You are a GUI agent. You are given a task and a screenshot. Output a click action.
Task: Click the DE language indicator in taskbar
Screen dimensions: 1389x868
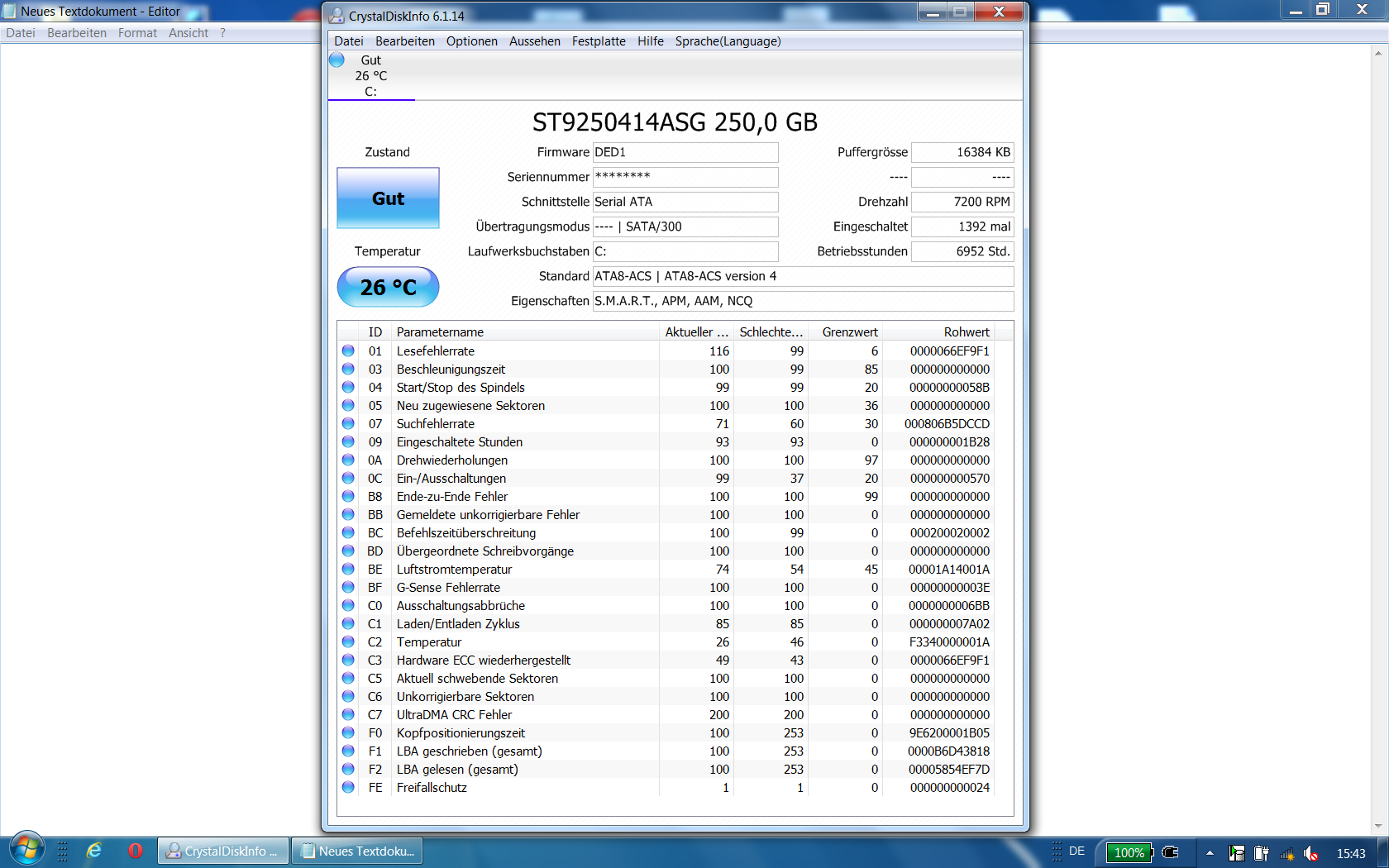(x=1076, y=851)
